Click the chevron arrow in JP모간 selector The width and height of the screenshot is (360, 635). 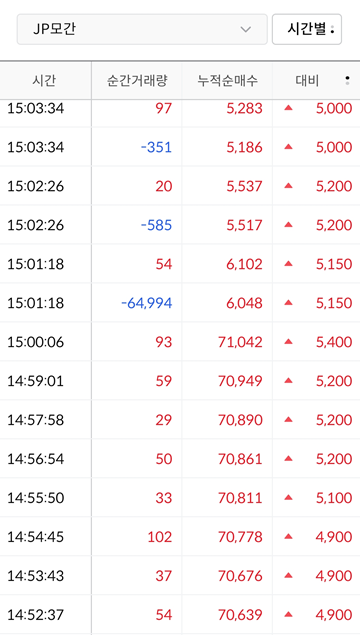pyautogui.click(x=245, y=30)
